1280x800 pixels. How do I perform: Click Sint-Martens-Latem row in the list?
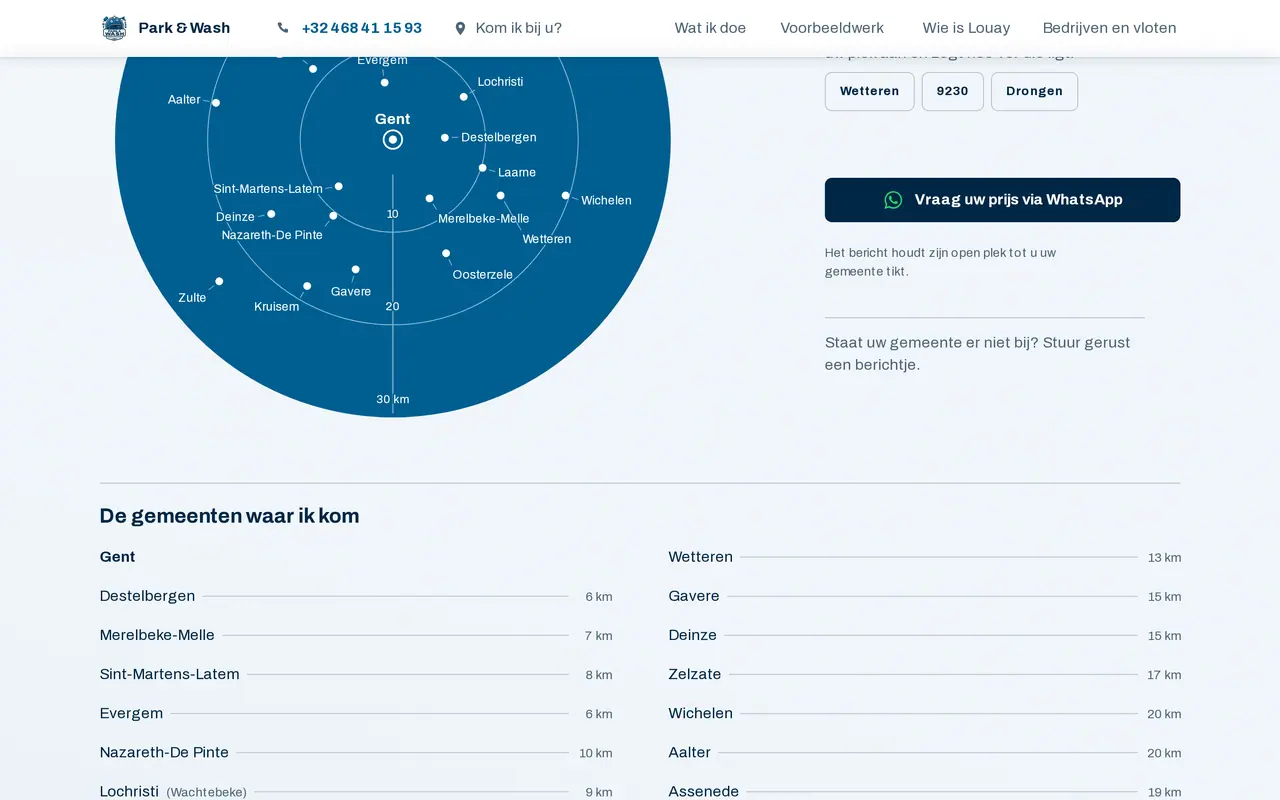click(356, 674)
